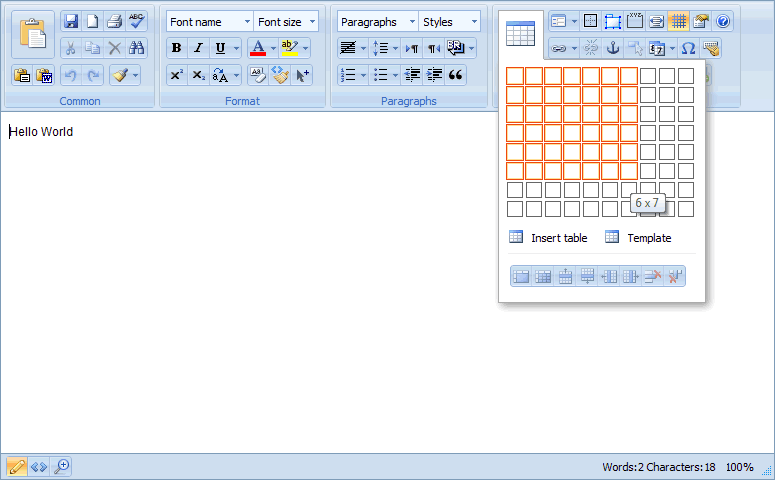Screen dimensions: 775x480
Task: Open Find with the binoculars icon
Action: [x=136, y=48]
